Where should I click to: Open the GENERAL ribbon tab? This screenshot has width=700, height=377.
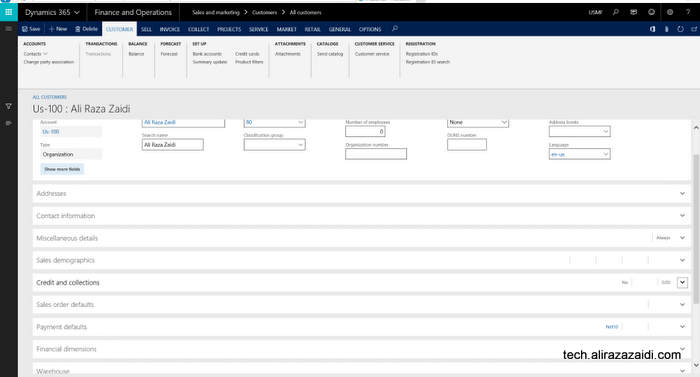click(340, 29)
